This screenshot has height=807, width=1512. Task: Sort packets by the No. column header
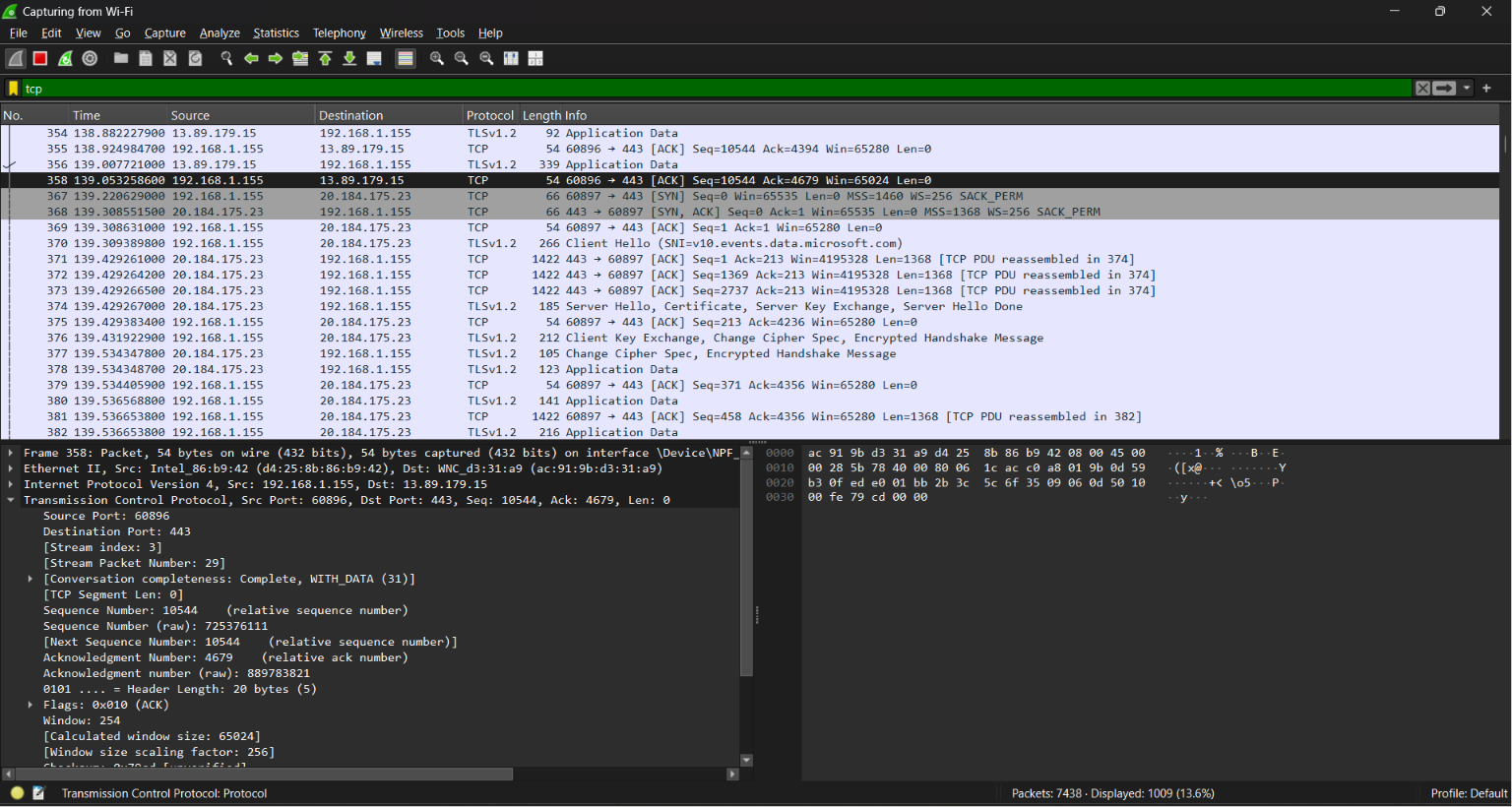[35, 115]
